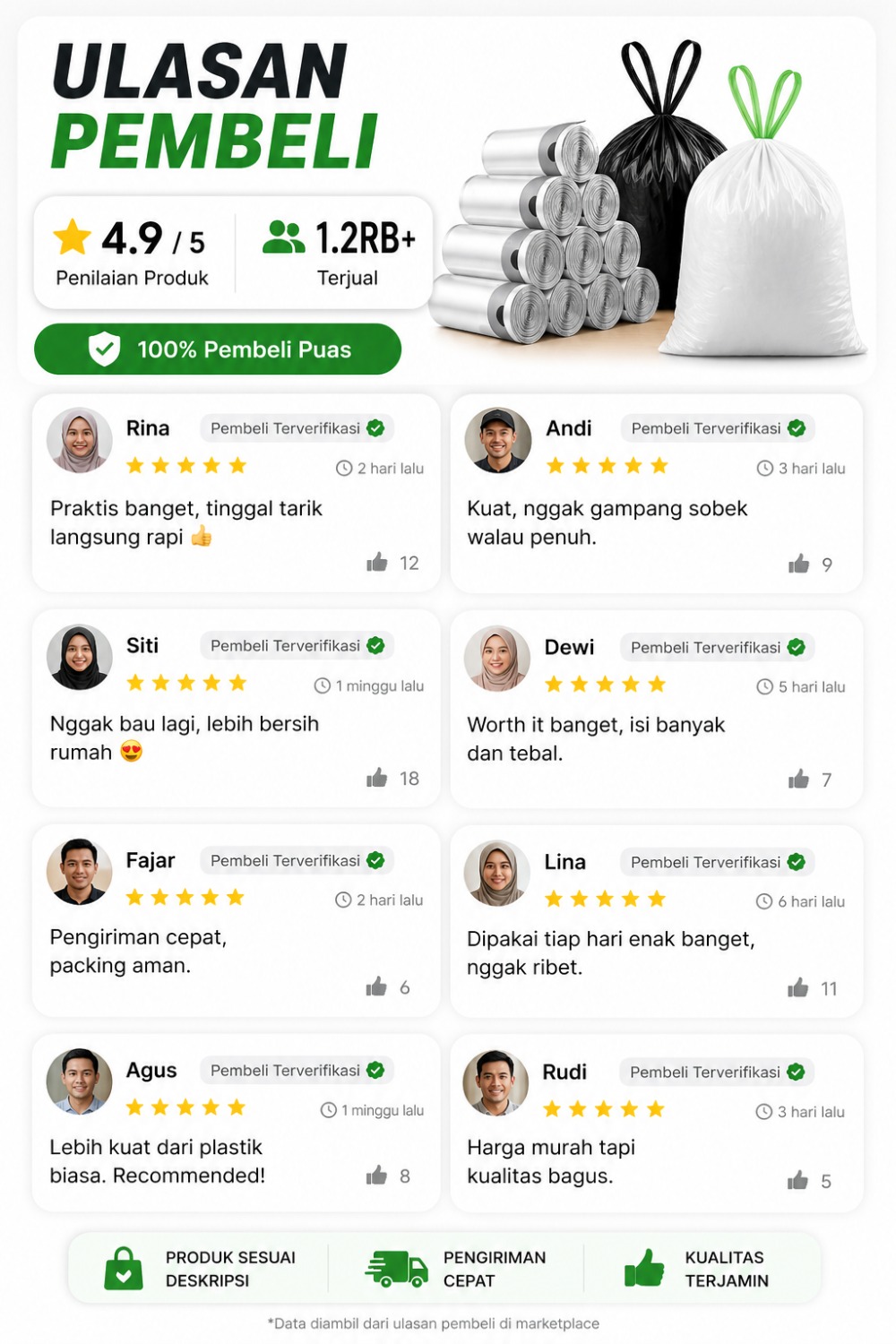Like Andi's review with the thumbs-up
896x1344 pixels.
(798, 564)
